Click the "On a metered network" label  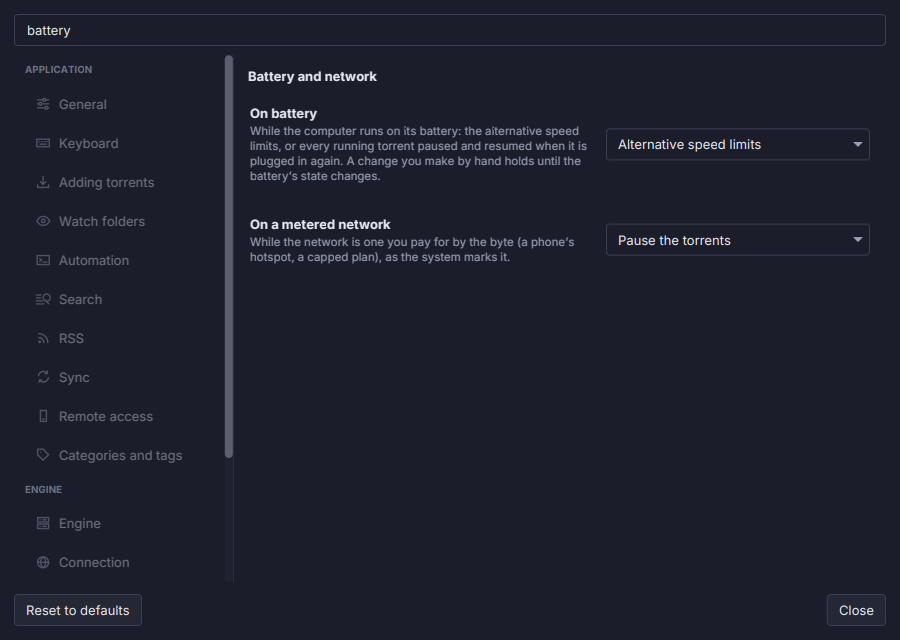pyautogui.click(x=320, y=224)
